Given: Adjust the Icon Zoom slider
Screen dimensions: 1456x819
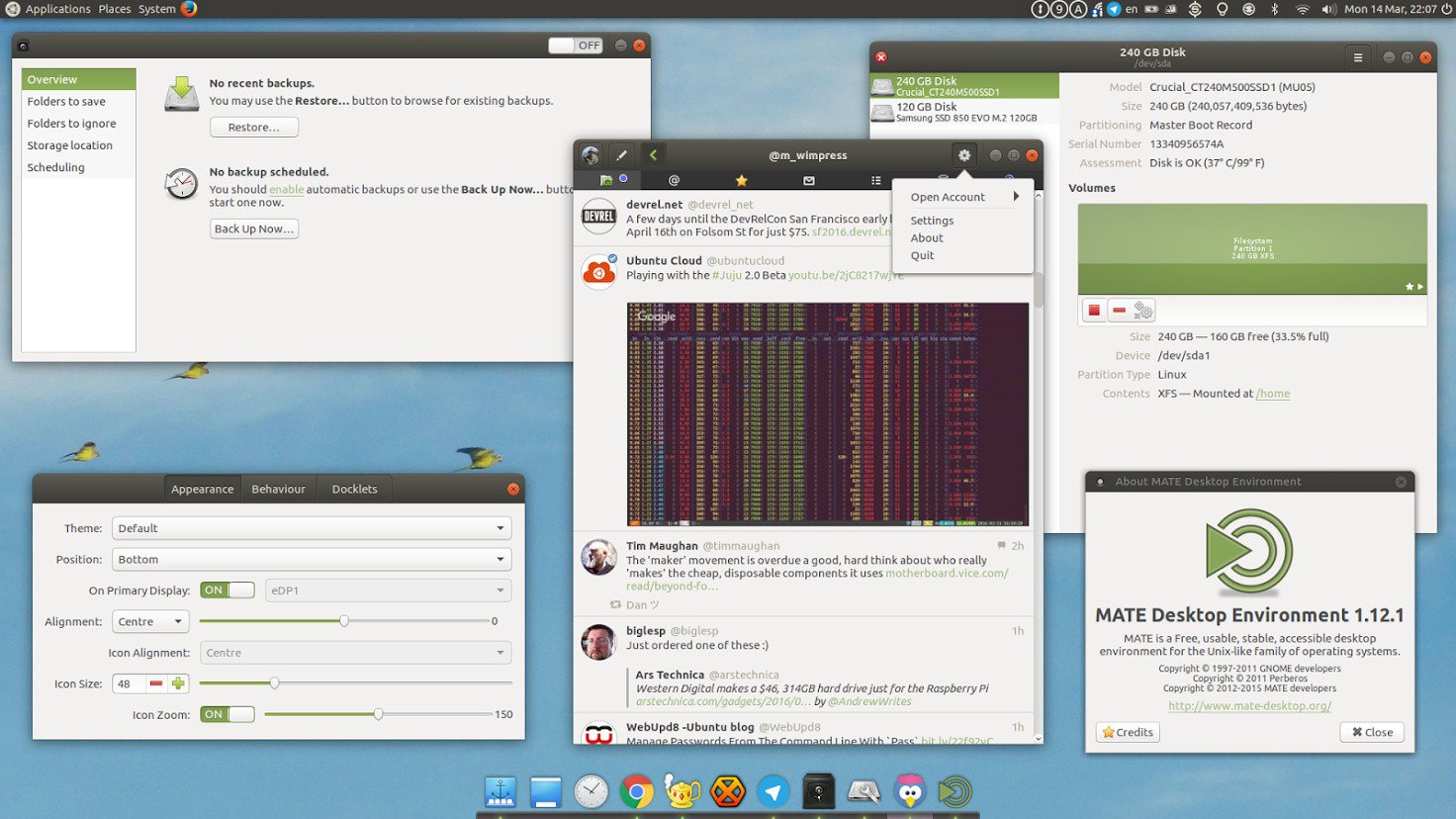Looking at the screenshot, I should 378,714.
